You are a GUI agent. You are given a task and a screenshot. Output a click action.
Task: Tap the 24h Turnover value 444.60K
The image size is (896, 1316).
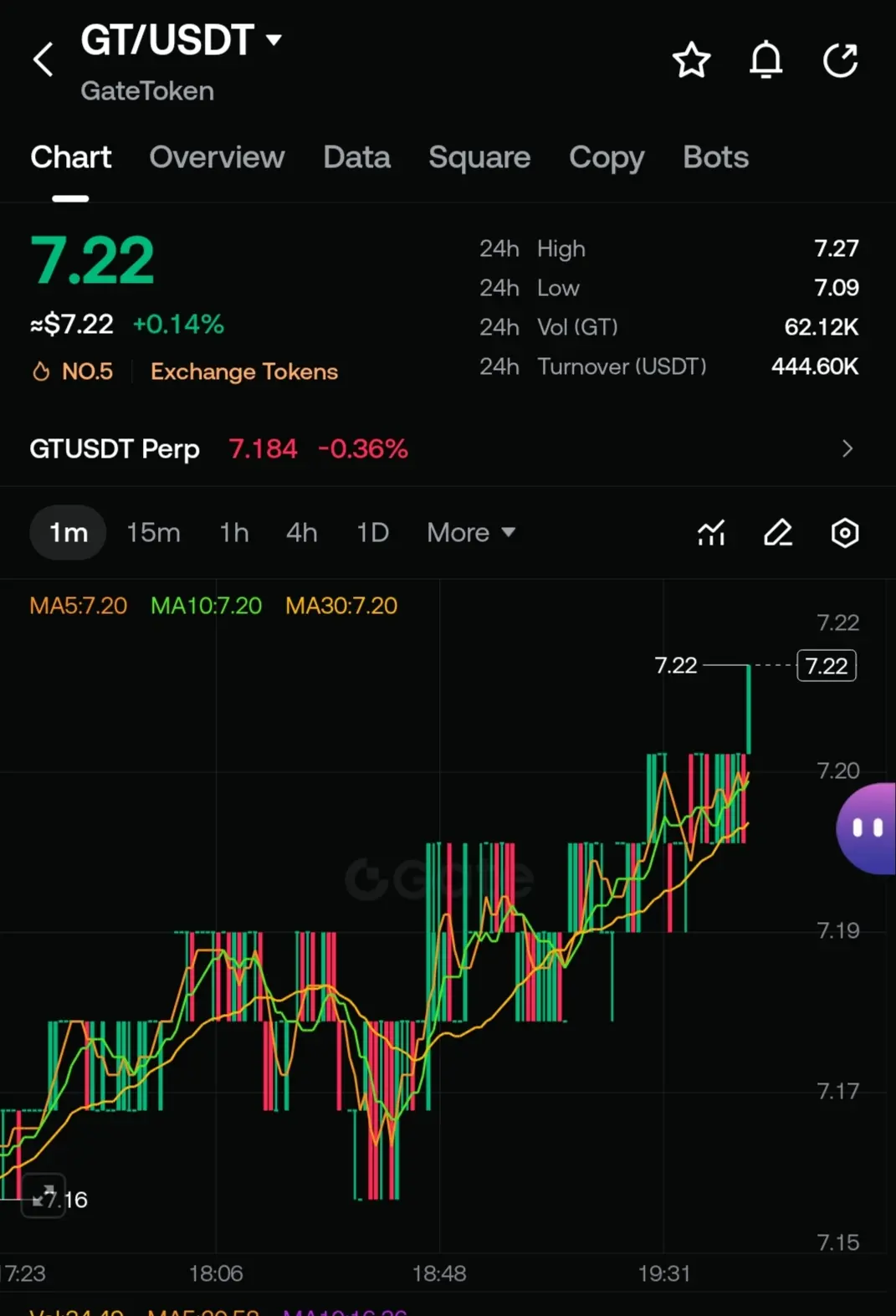[815, 366]
